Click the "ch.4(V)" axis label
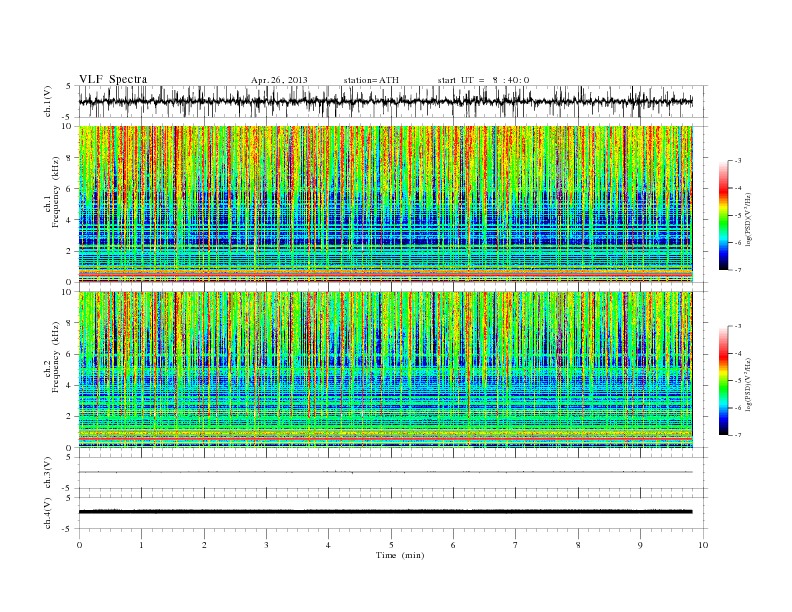This screenshot has height=612, width=792. 48,513
